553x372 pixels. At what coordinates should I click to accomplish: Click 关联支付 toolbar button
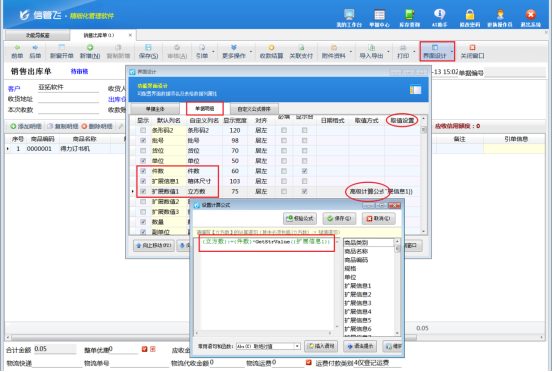[x=301, y=51]
